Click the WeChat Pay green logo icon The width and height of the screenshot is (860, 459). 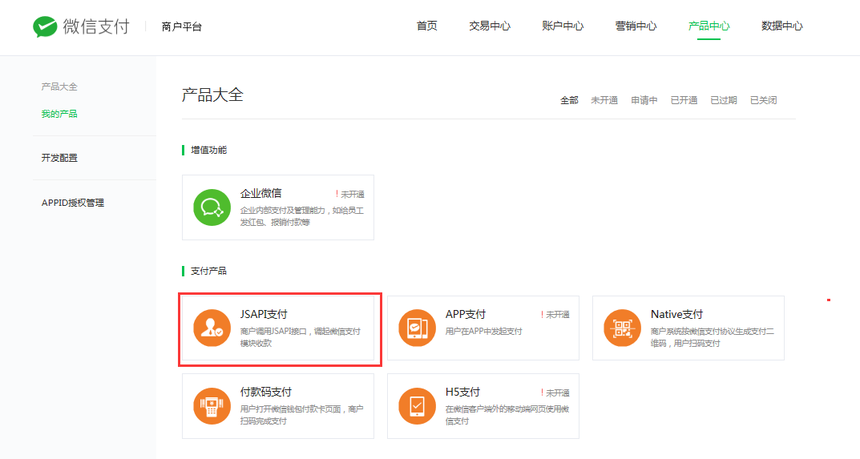(45, 26)
